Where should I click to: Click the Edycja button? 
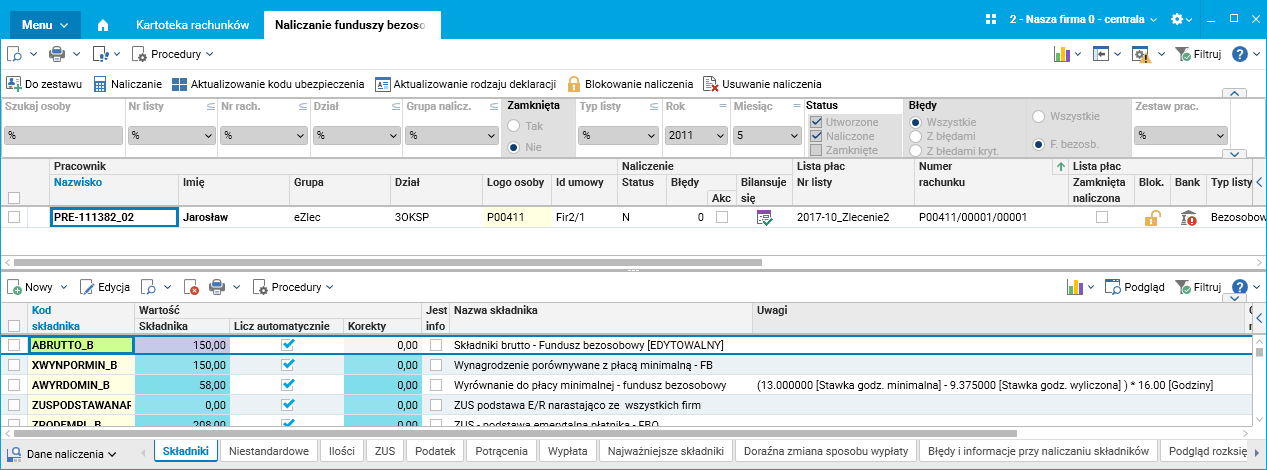(105, 287)
